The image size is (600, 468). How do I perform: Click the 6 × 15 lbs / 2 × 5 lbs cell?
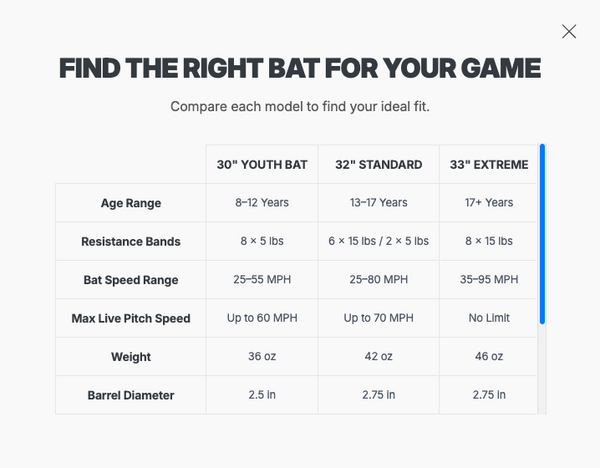click(378, 241)
